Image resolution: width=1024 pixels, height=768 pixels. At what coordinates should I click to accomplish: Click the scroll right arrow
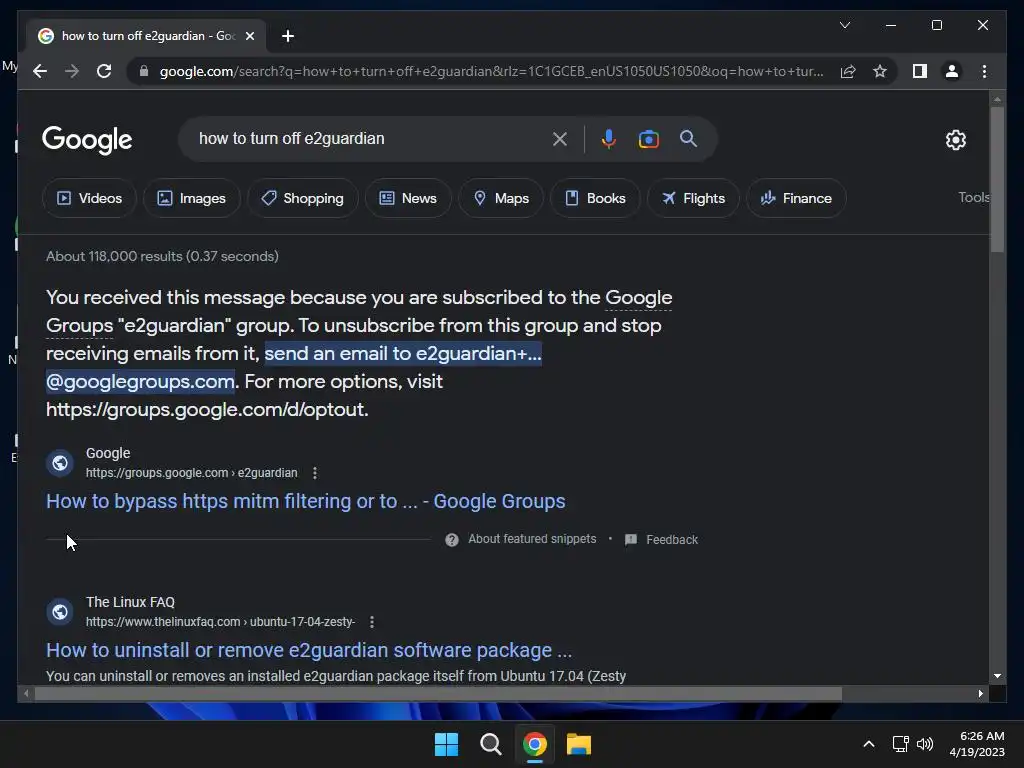point(980,694)
